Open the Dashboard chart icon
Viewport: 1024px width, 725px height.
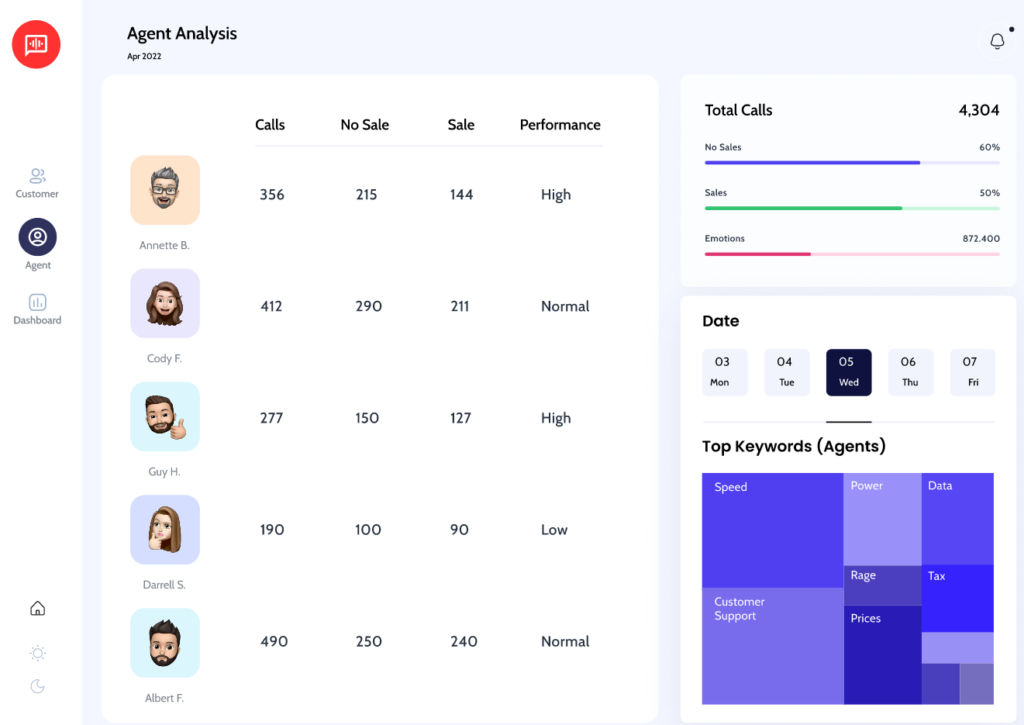pos(37,302)
